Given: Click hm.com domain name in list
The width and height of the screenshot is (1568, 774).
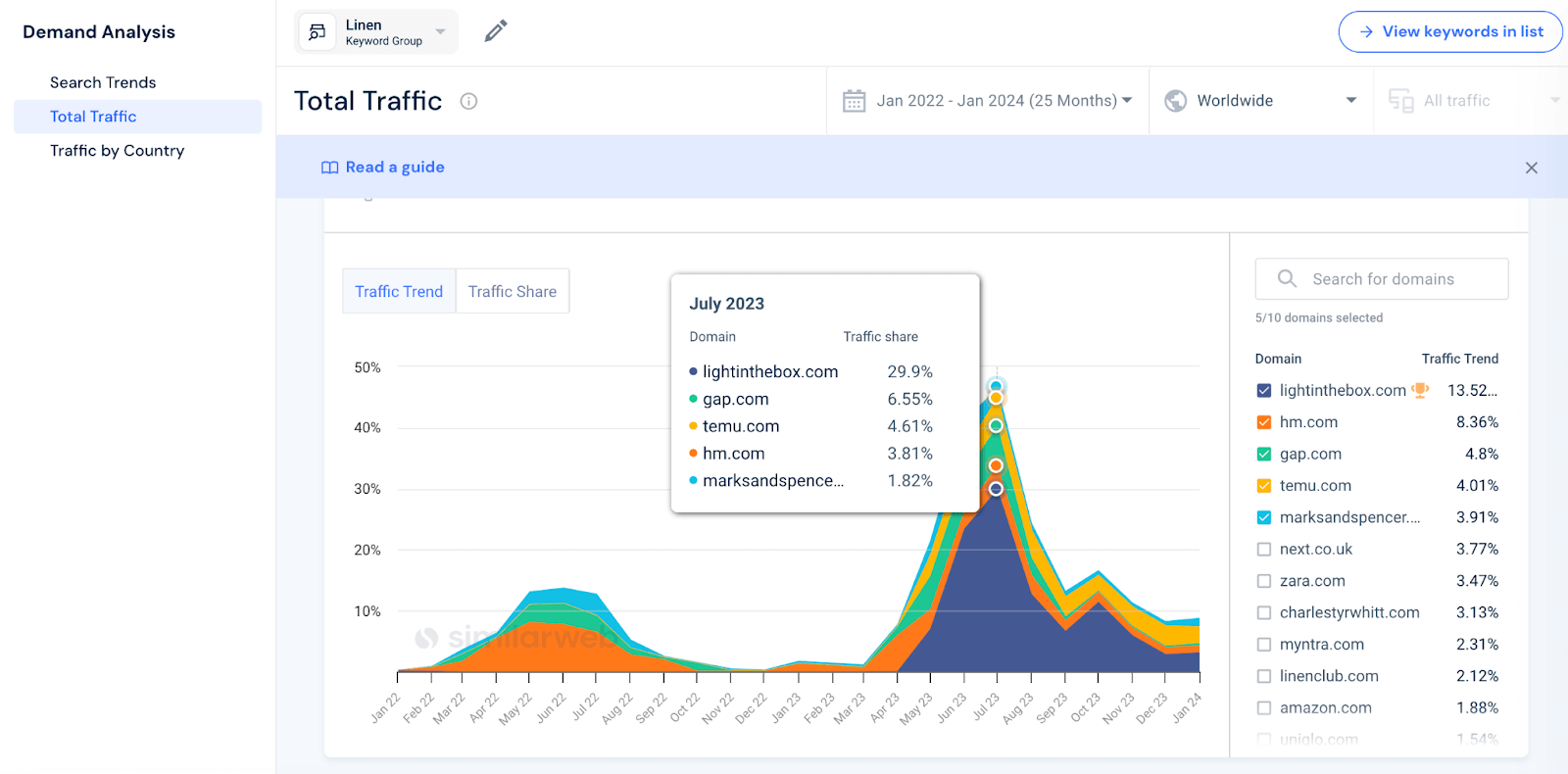Looking at the screenshot, I should pyautogui.click(x=1308, y=422).
